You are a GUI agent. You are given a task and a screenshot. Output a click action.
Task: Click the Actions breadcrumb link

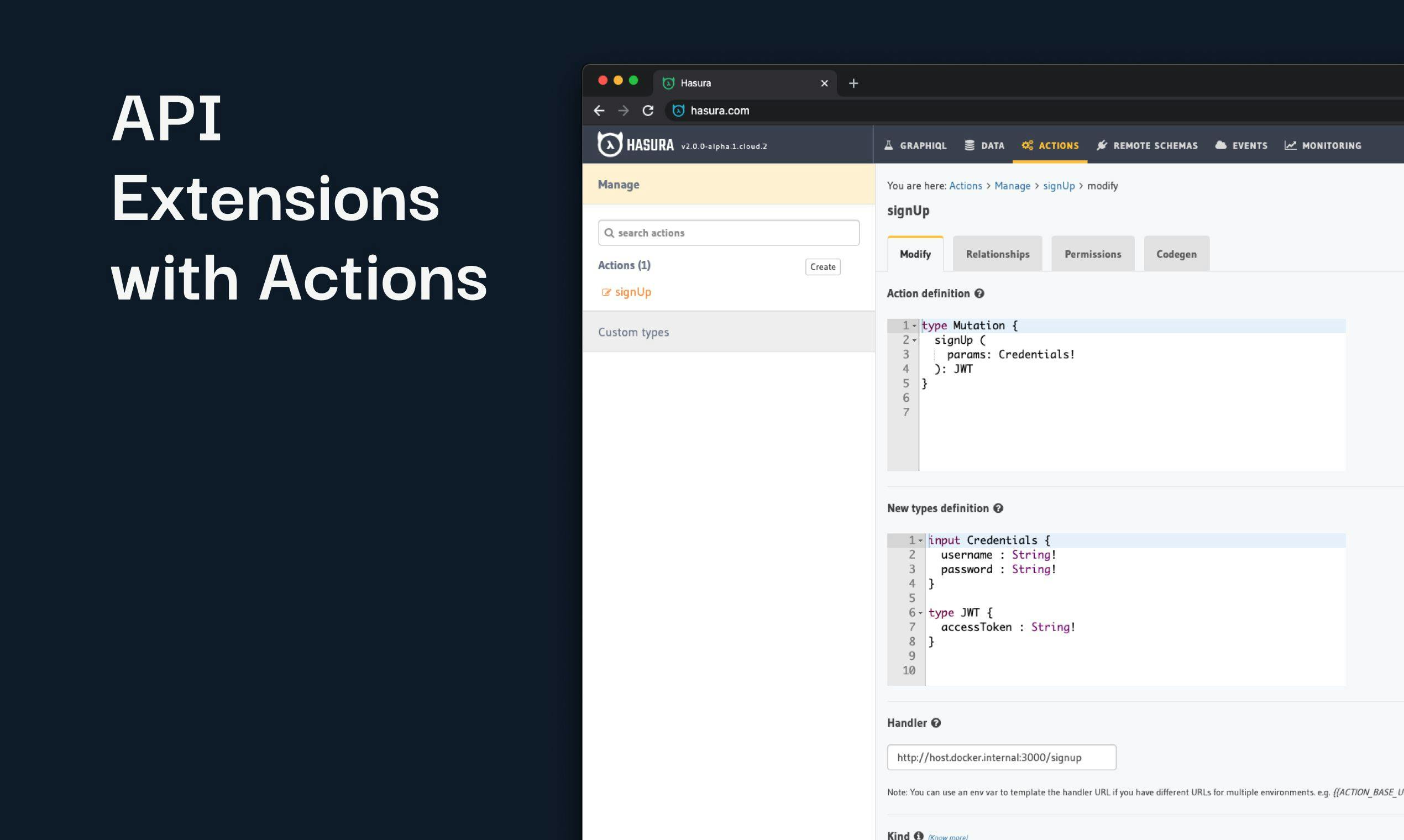pyautogui.click(x=966, y=186)
